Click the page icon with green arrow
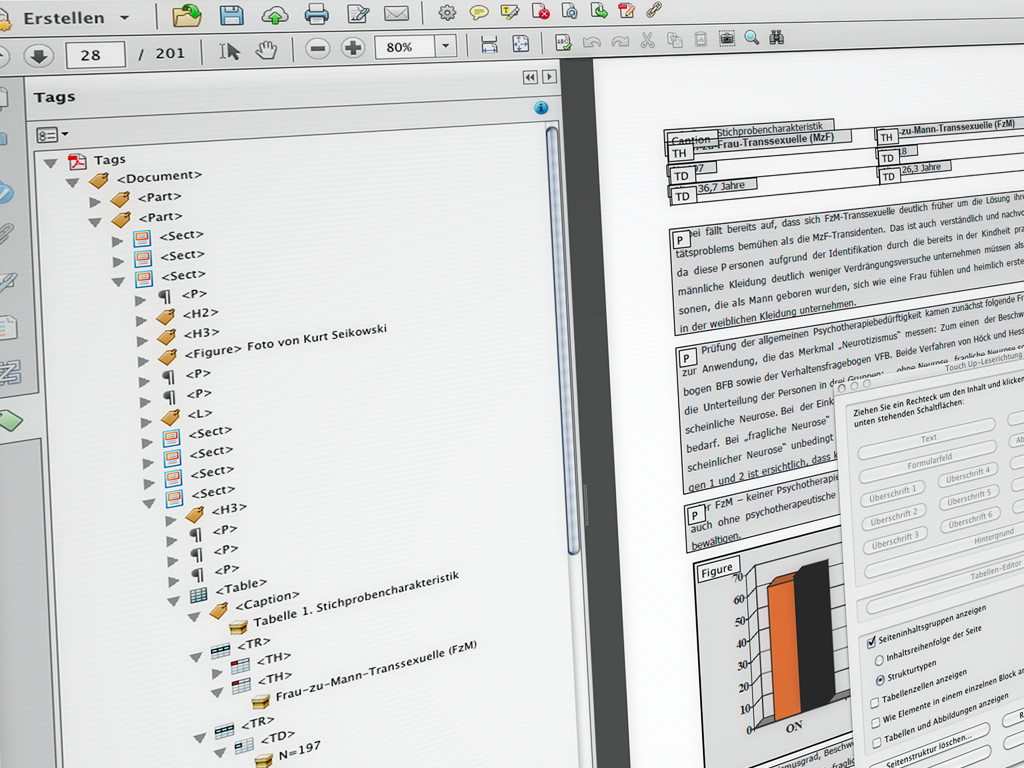The image size is (1024, 768). [x=599, y=10]
